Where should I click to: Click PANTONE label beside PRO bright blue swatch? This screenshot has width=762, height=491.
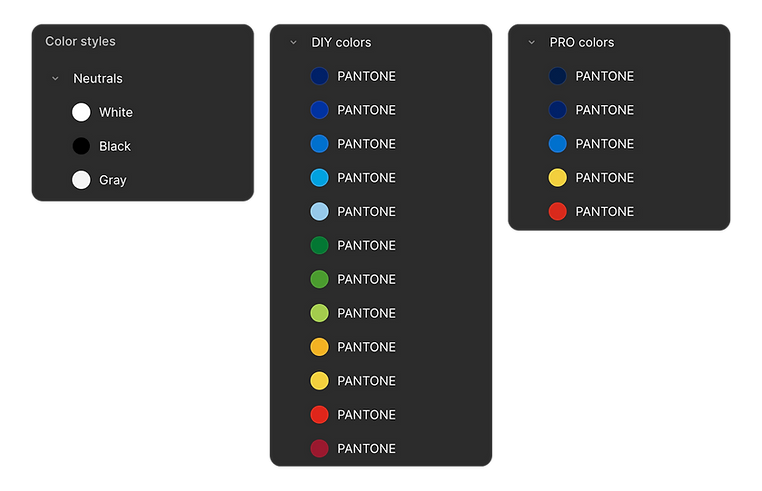coord(605,144)
